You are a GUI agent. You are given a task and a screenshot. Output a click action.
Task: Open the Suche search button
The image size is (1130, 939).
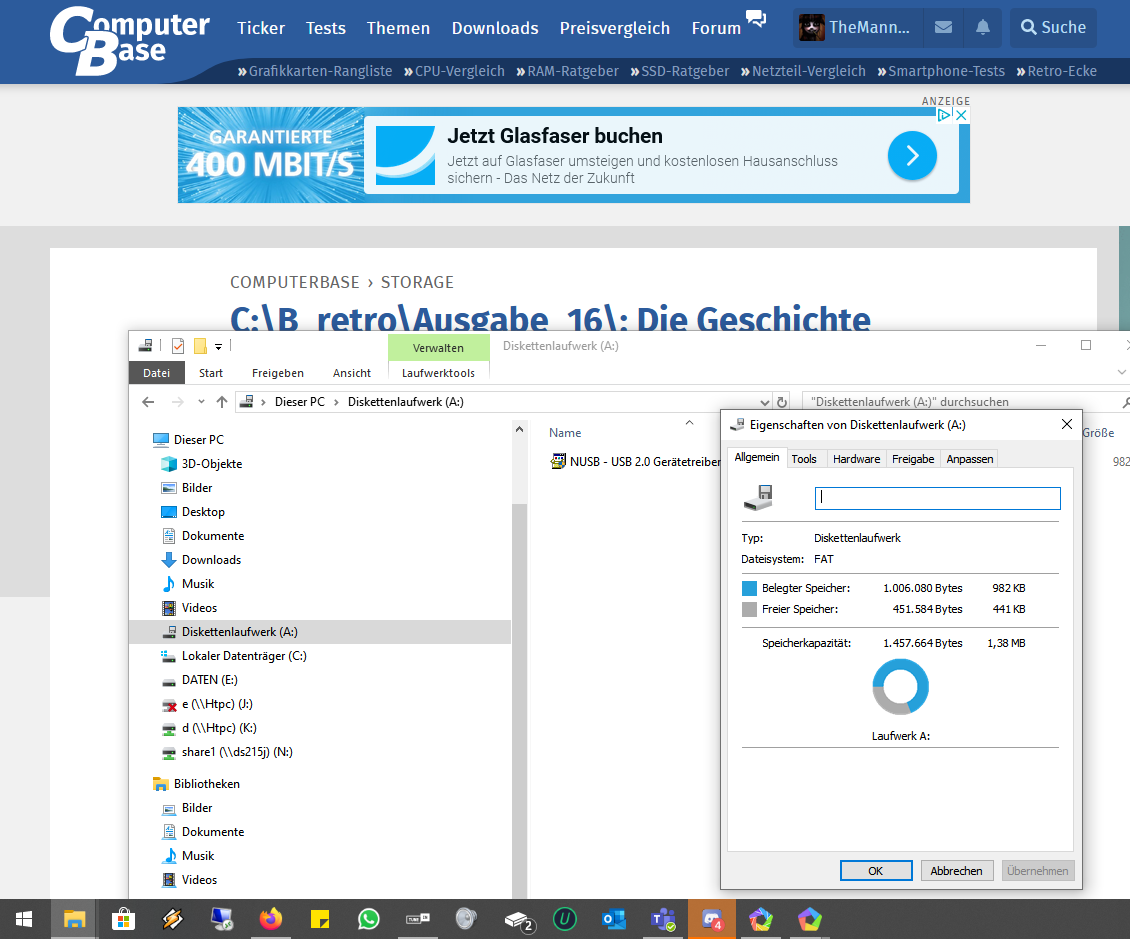(x=1053, y=27)
